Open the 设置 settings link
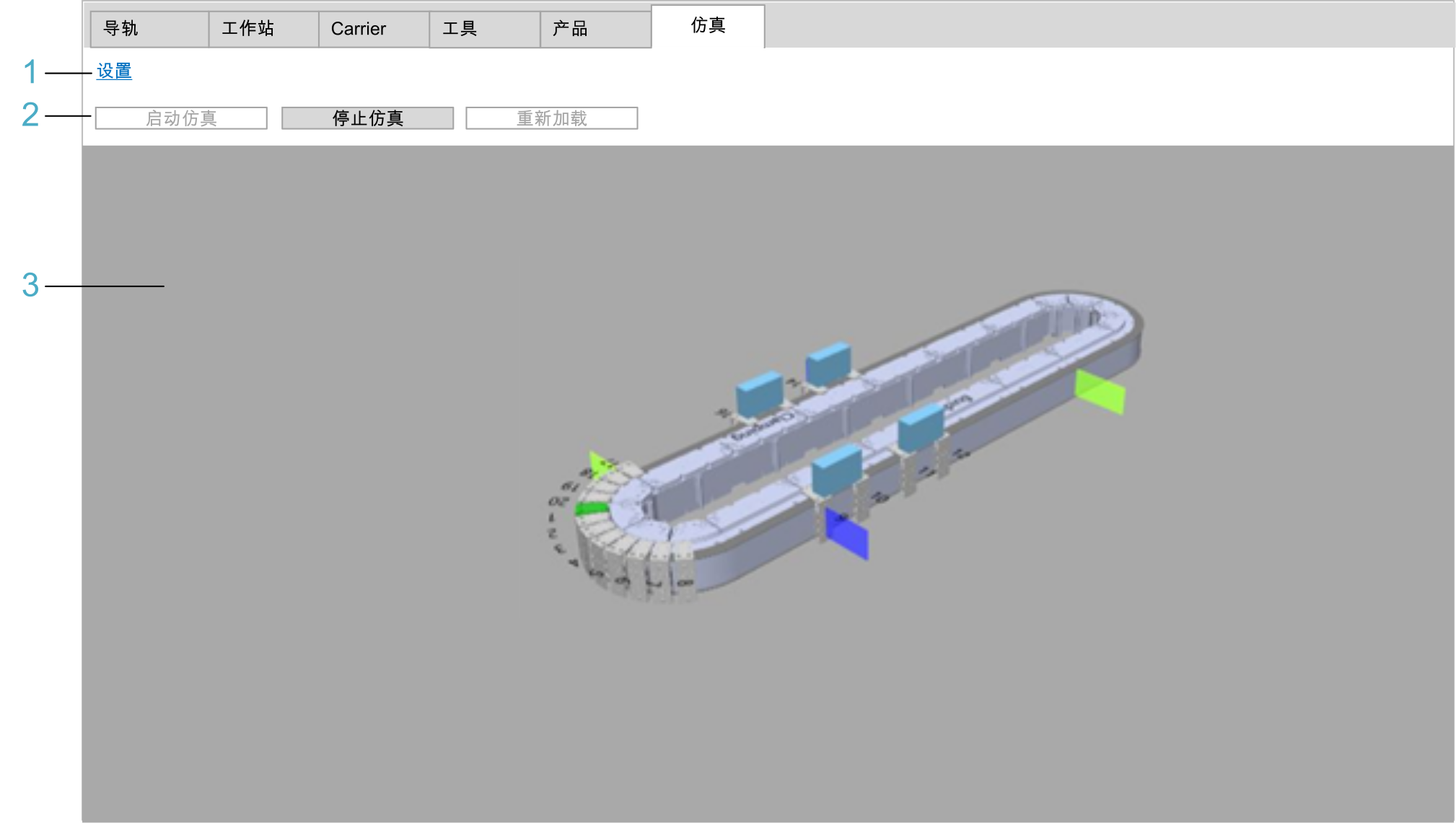Viewport: 1456px width, 823px height. click(x=114, y=71)
